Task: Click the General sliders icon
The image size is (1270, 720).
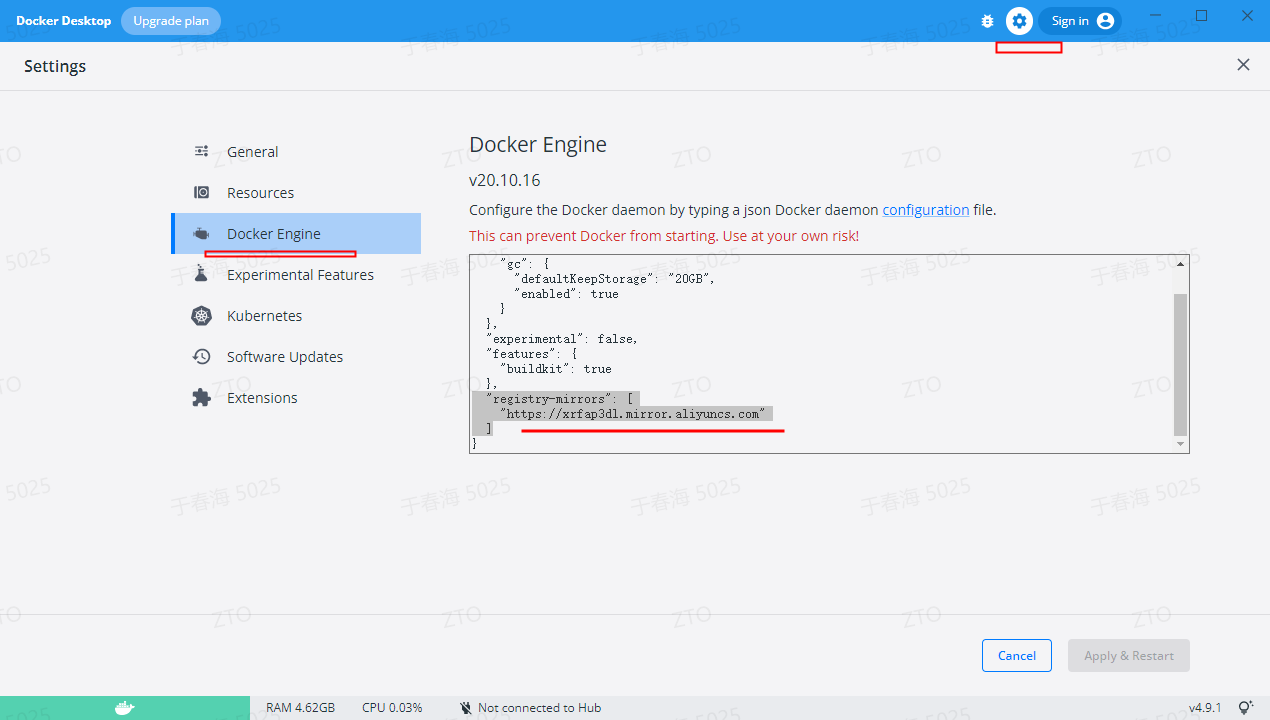Action: click(x=201, y=152)
